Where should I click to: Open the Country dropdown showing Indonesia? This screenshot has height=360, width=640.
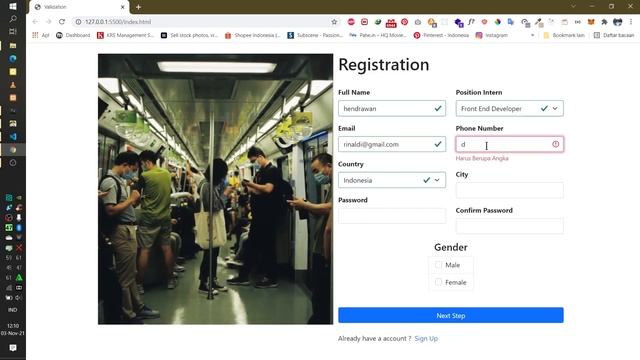[x=392, y=180]
